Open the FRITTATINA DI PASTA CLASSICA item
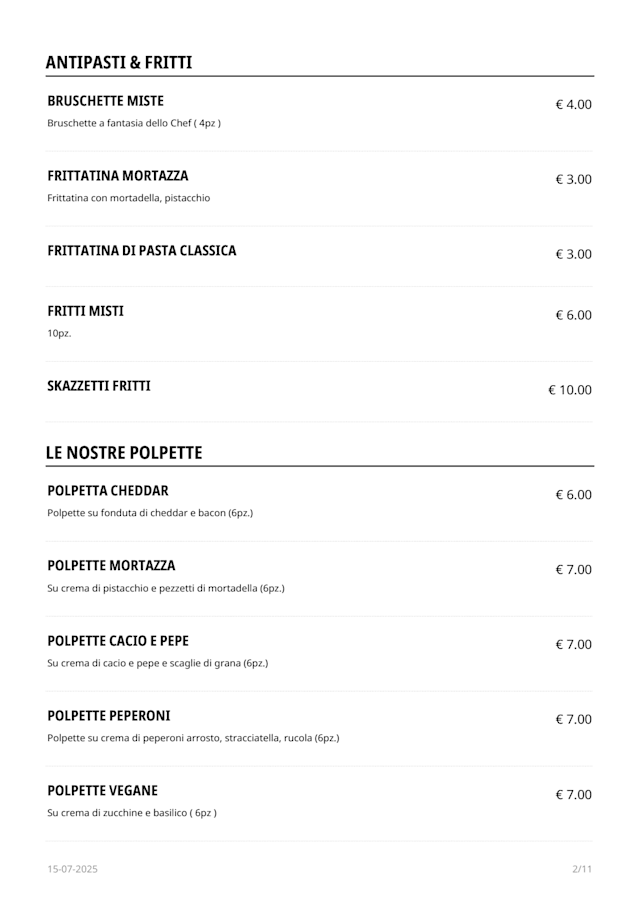 click(141, 251)
